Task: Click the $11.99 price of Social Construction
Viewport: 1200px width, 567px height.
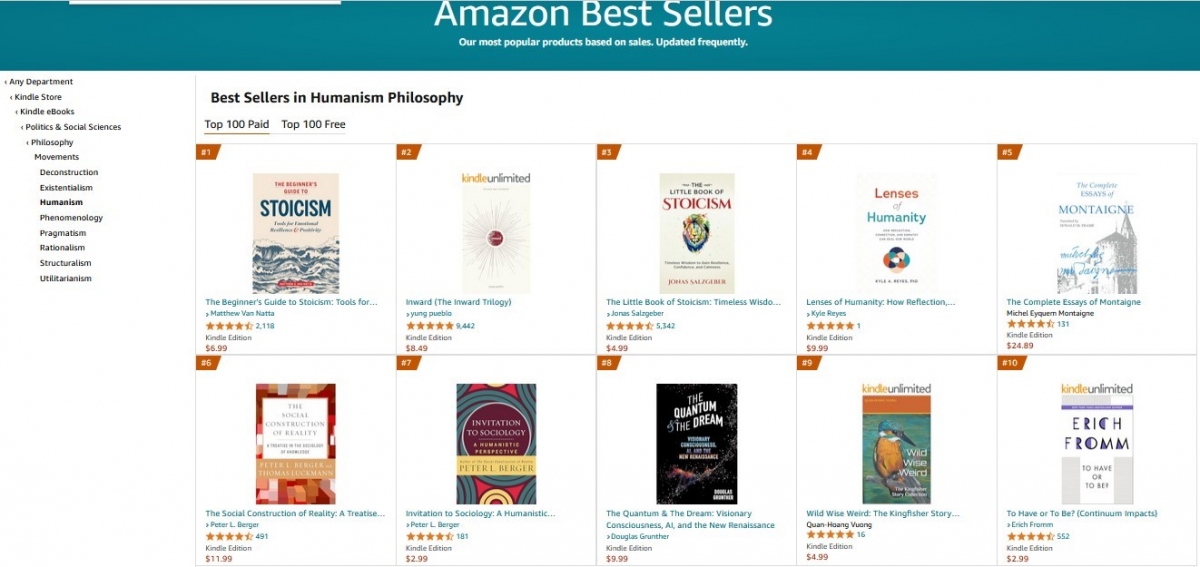Action: pos(219,559)
